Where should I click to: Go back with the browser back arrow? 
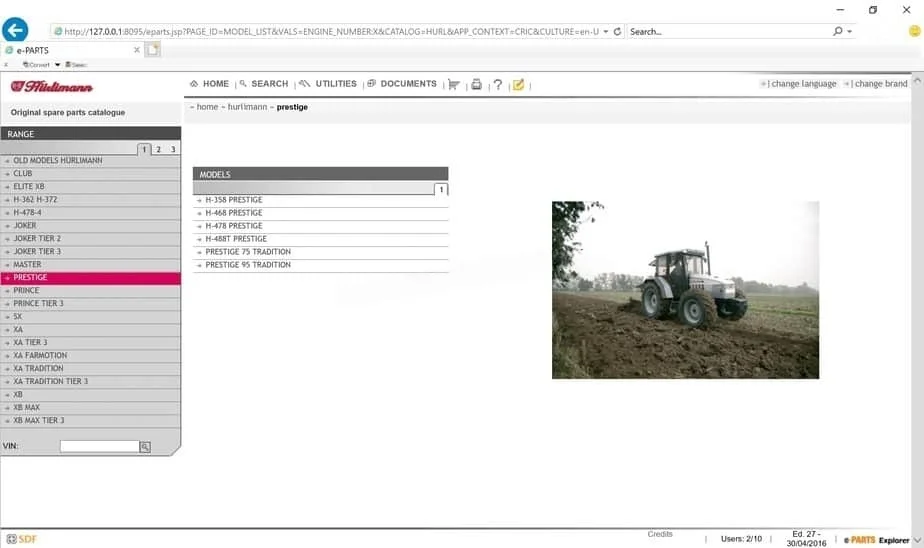(15, 31)
